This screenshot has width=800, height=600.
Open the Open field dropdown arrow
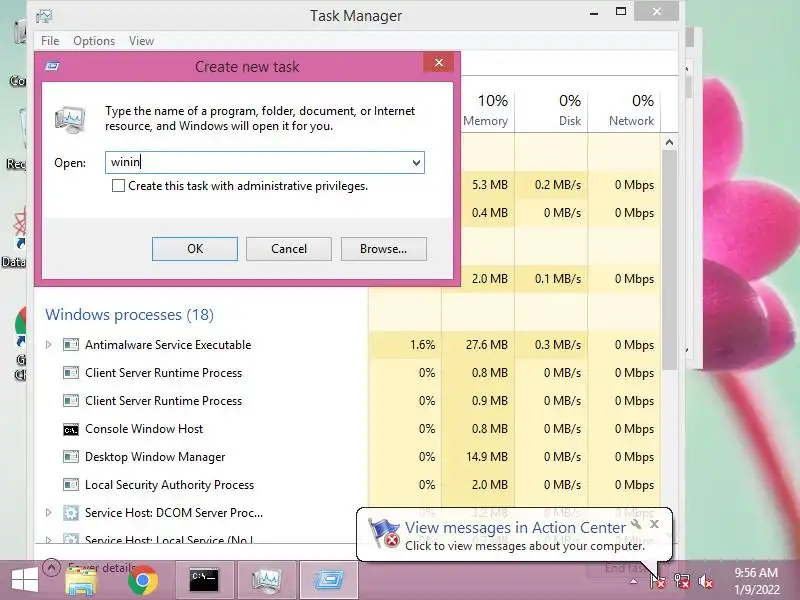coord(416,163)
